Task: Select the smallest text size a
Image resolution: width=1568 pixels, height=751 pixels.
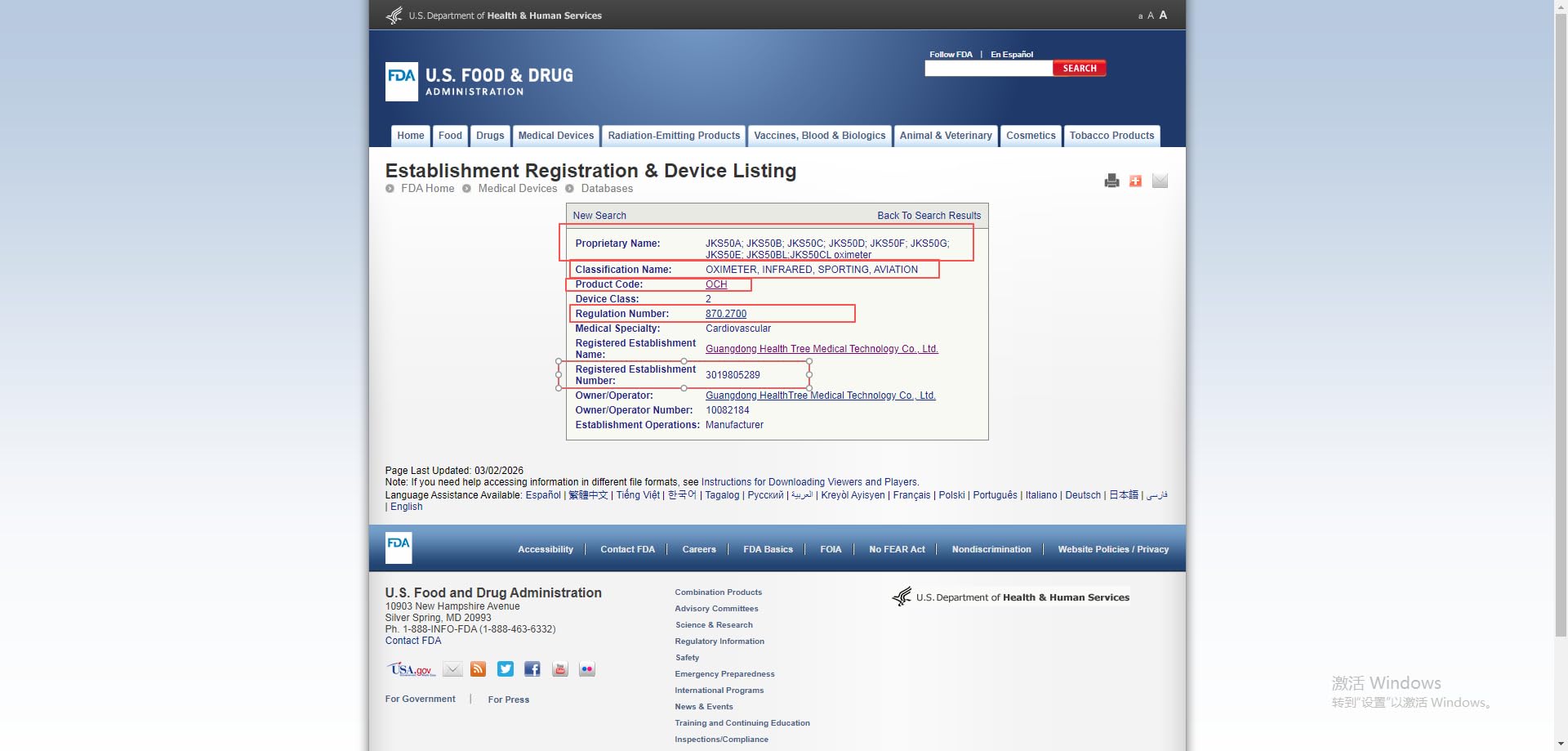Action: pyautogui.click(x=1140, y=16)
